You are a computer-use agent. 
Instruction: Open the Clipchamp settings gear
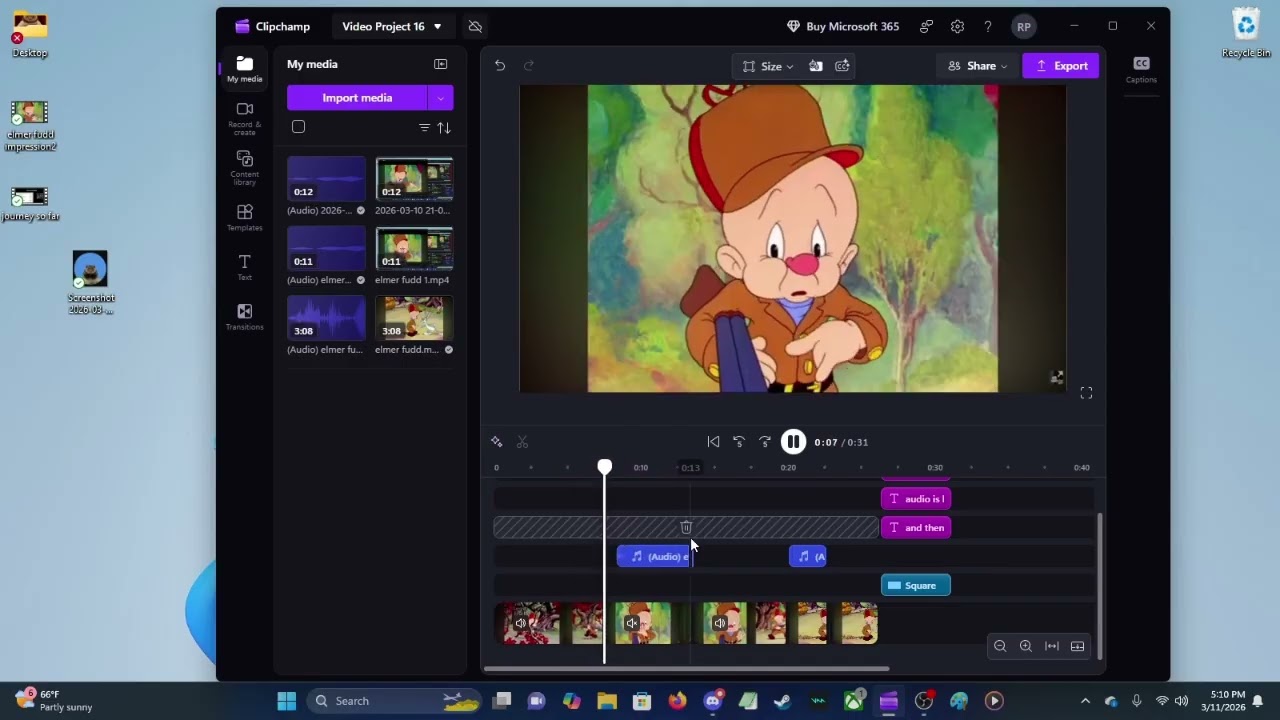click(957, 26)
